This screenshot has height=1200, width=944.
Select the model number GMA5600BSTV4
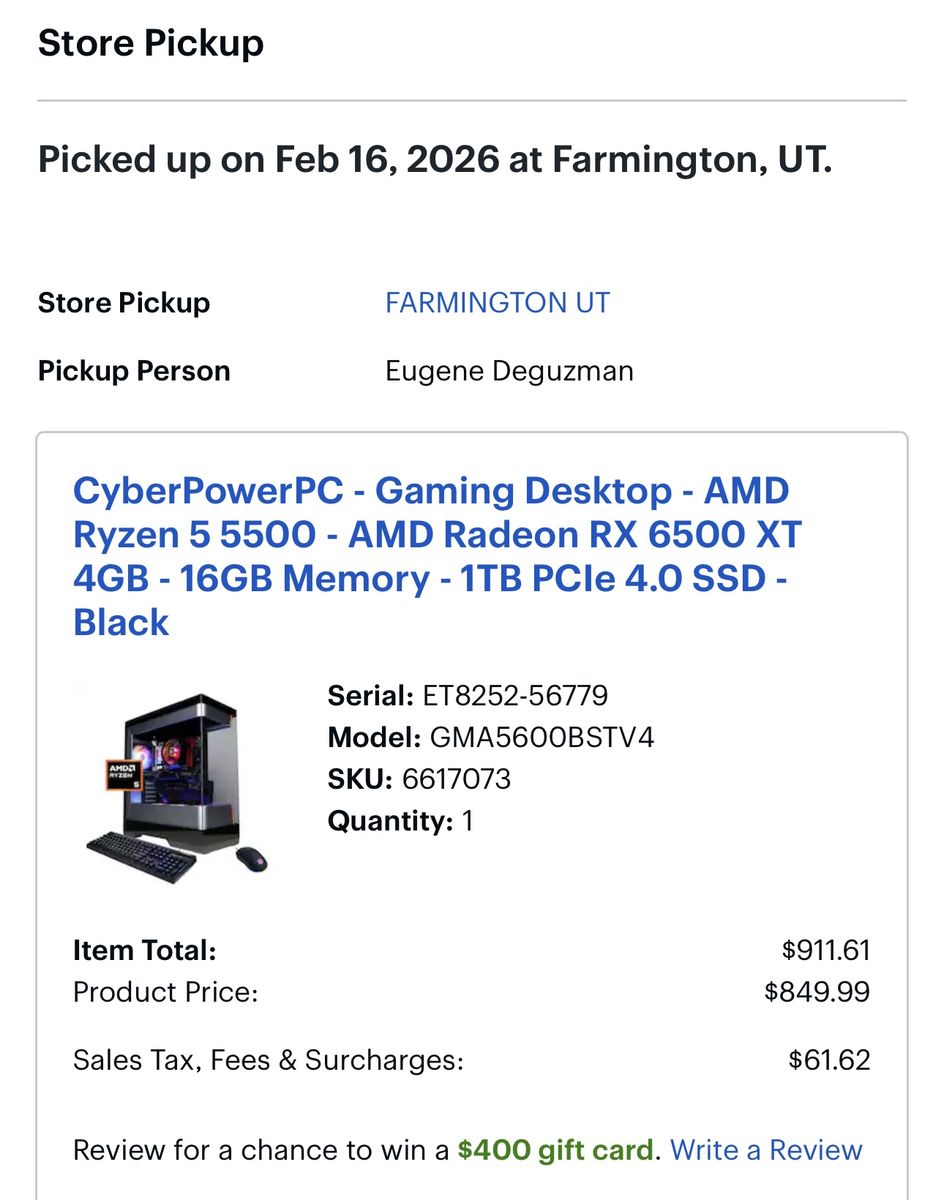coord(541,737)
